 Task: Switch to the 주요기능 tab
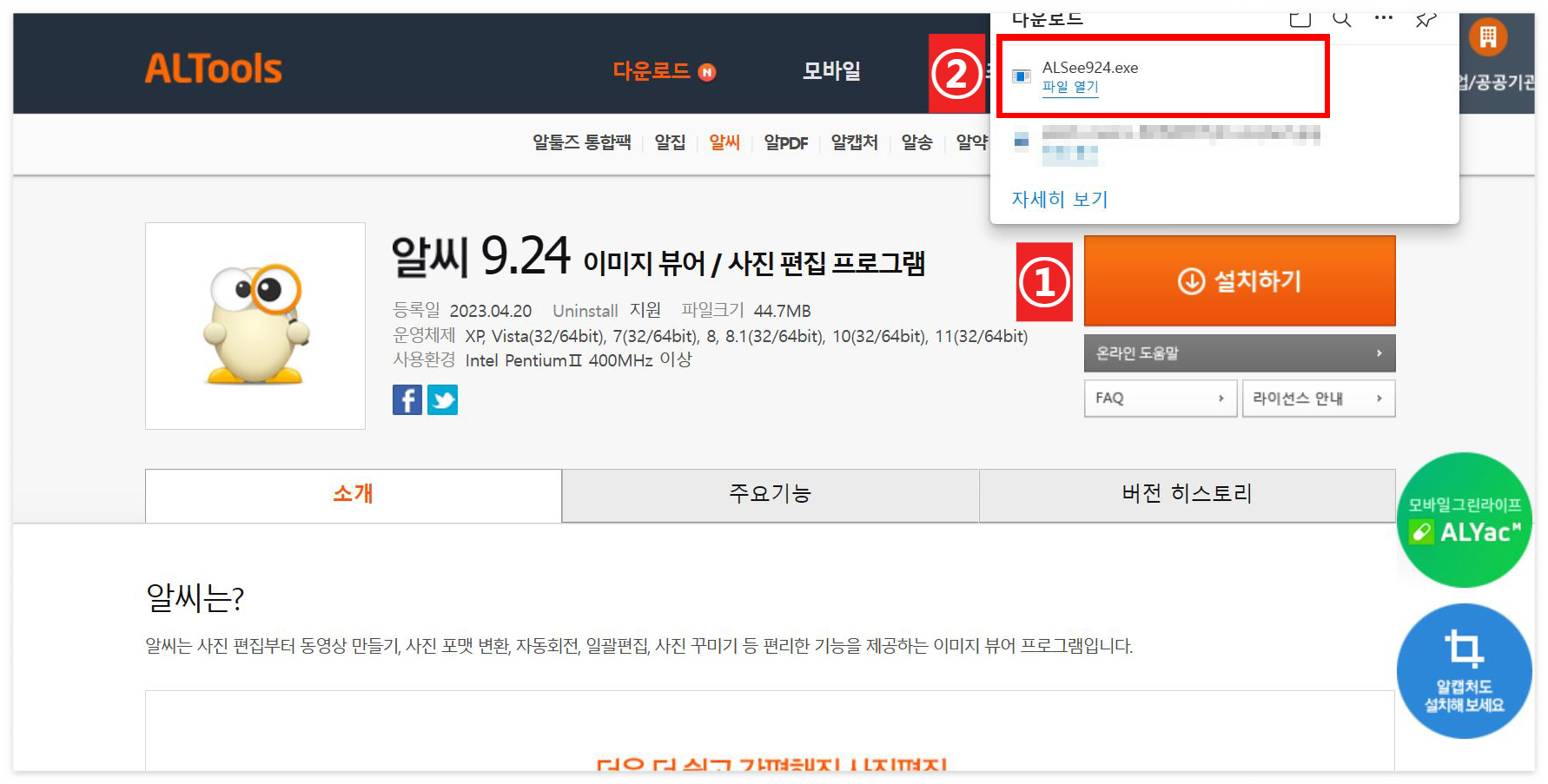771,495
